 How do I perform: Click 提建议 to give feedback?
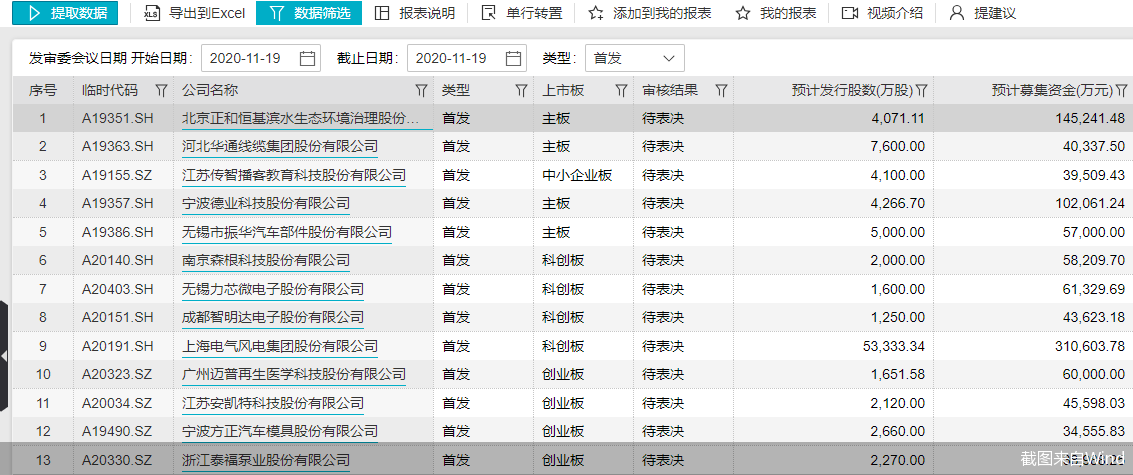983,13
